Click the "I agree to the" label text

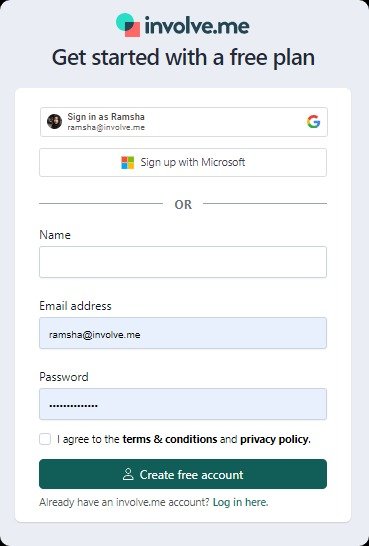pos(88,439)
